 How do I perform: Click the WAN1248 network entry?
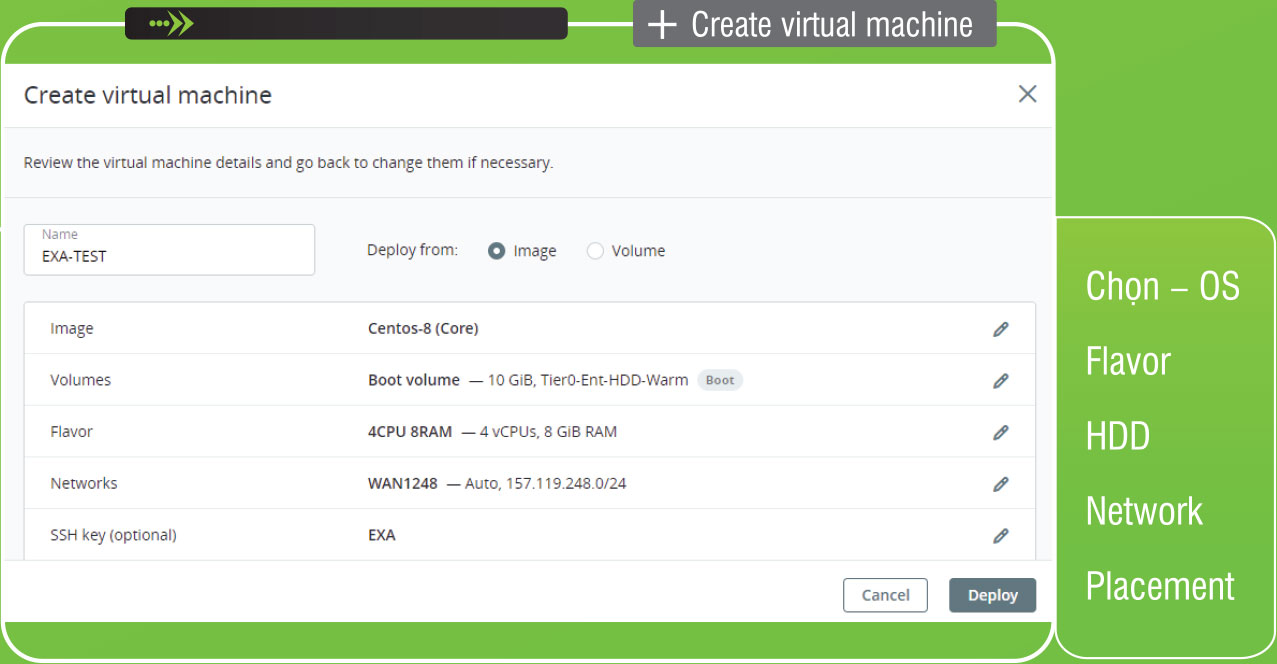(x=403, y=484)
